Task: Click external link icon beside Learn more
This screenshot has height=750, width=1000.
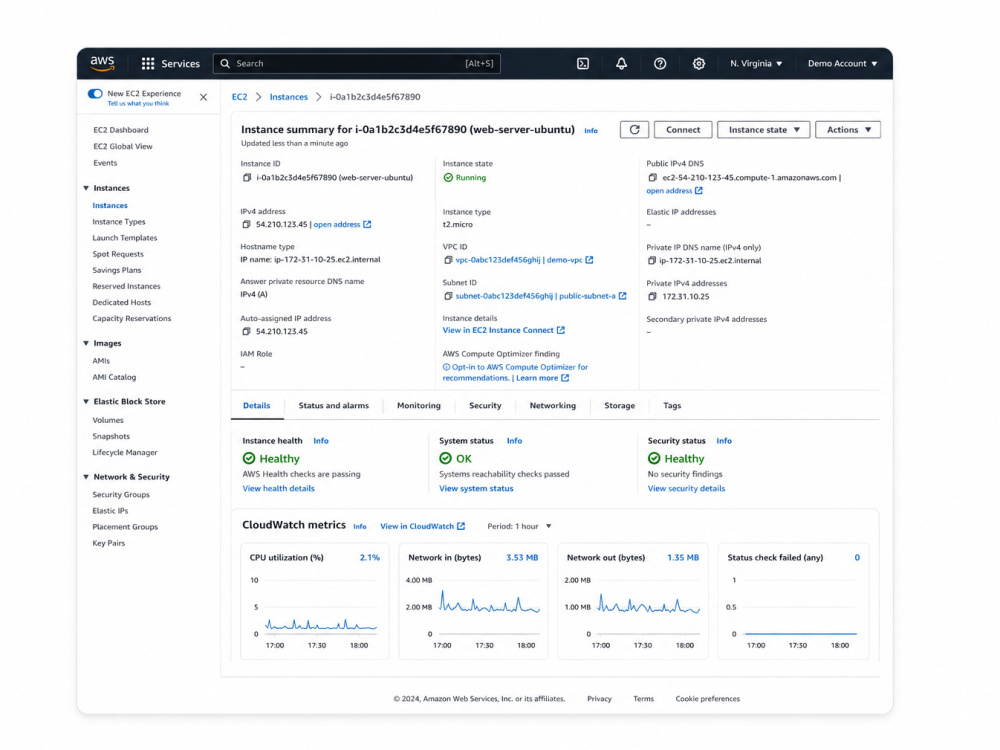Action: [565, 378]
